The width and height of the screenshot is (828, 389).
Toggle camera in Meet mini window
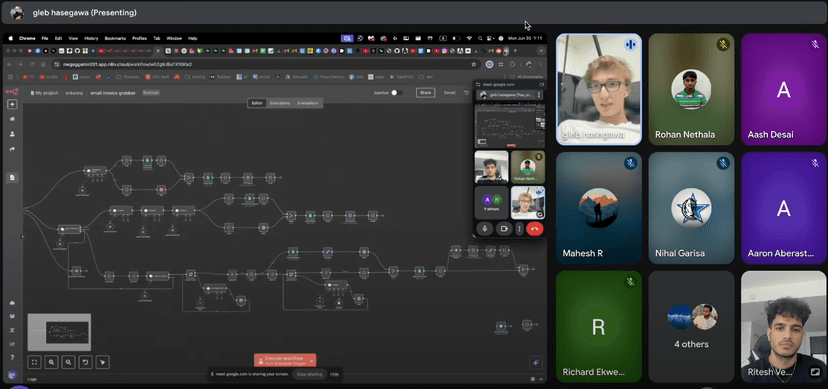(504, 229)
